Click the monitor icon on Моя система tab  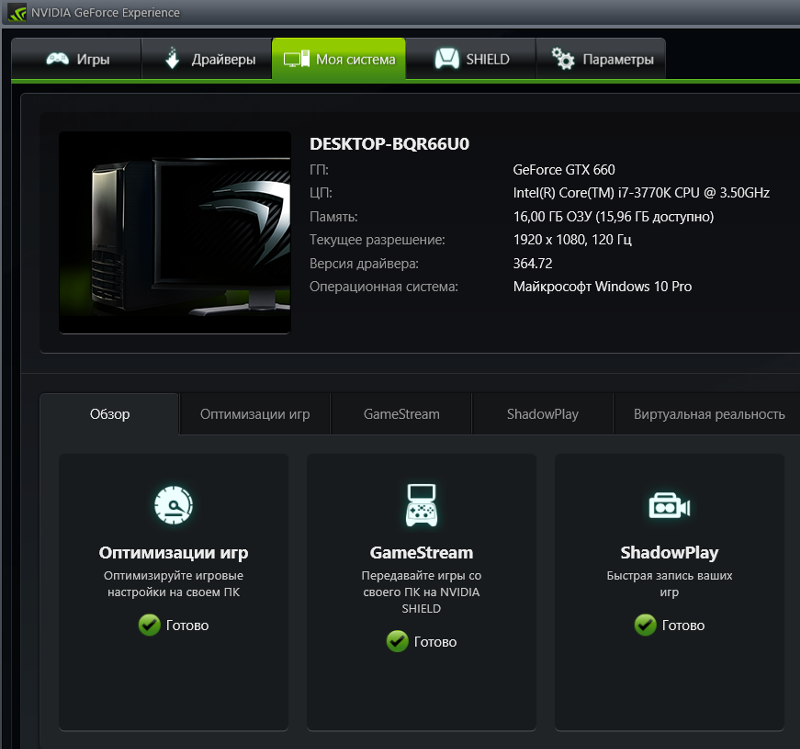pyautogui.click(x=296, y=59)
